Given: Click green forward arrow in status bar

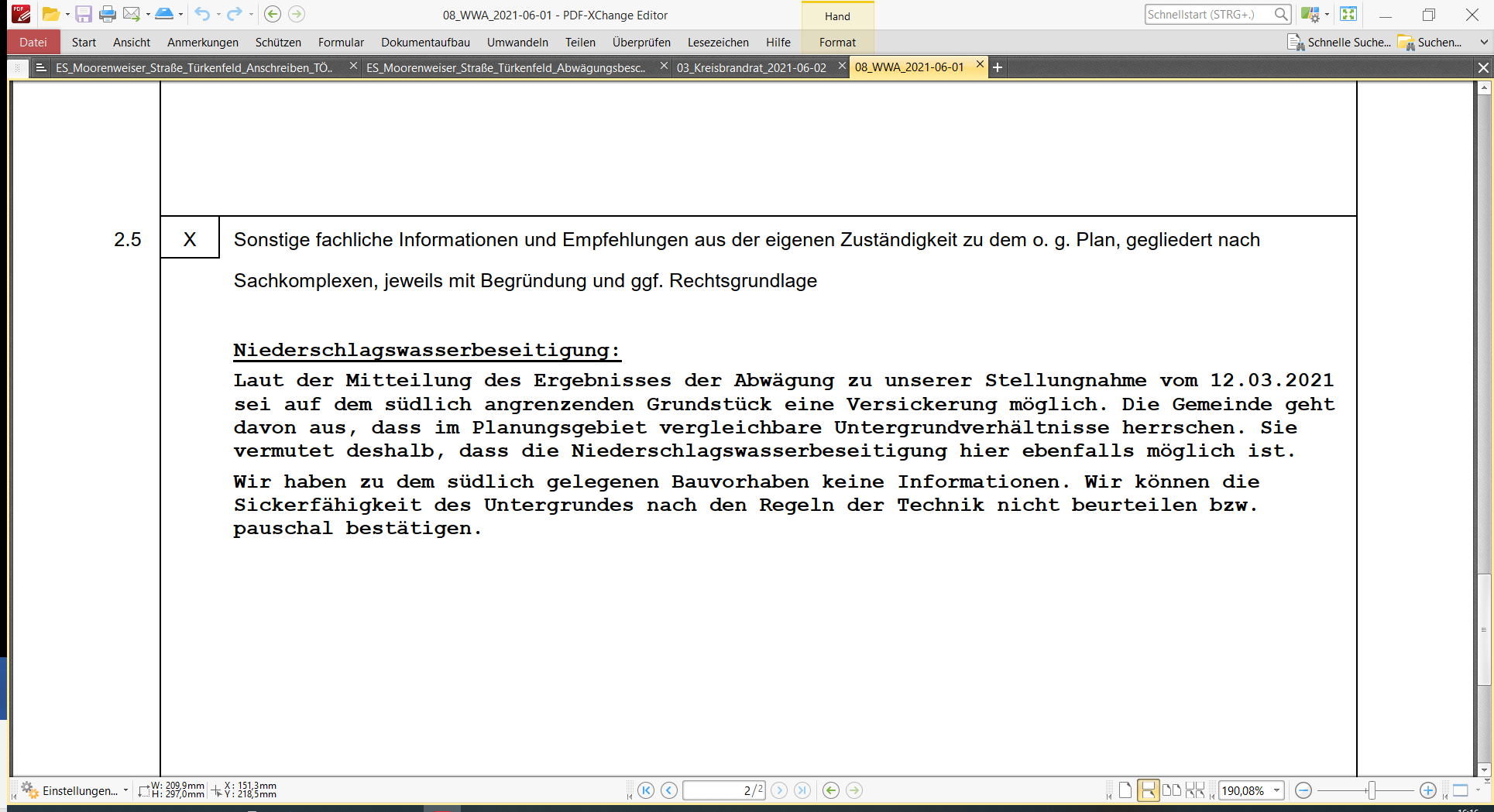Looking at the screenshot, I should [854, 790].
